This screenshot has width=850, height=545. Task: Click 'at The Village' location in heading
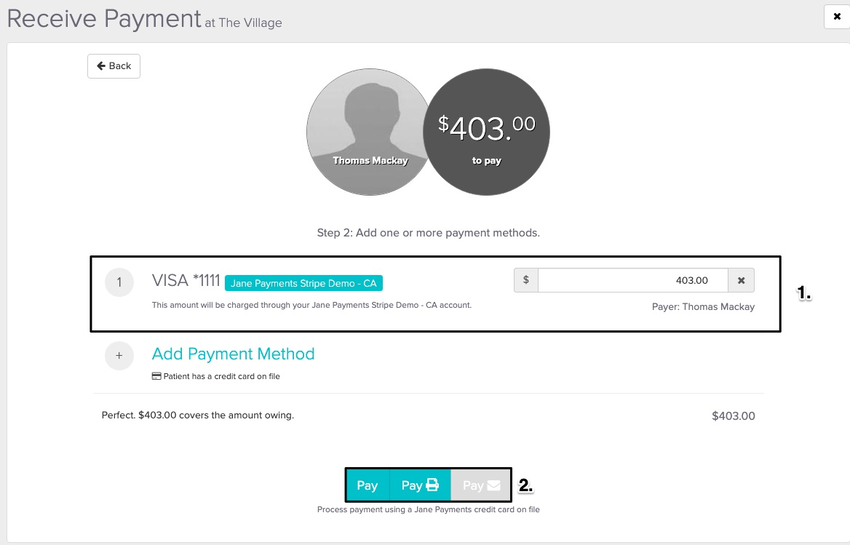click(243, 22)
